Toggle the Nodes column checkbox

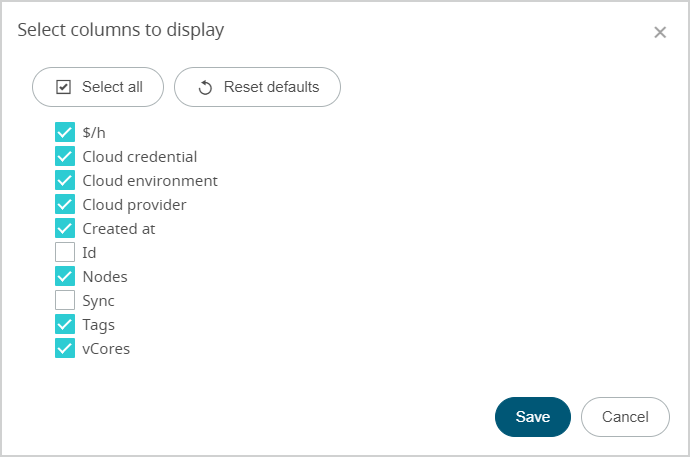(65, 276)
